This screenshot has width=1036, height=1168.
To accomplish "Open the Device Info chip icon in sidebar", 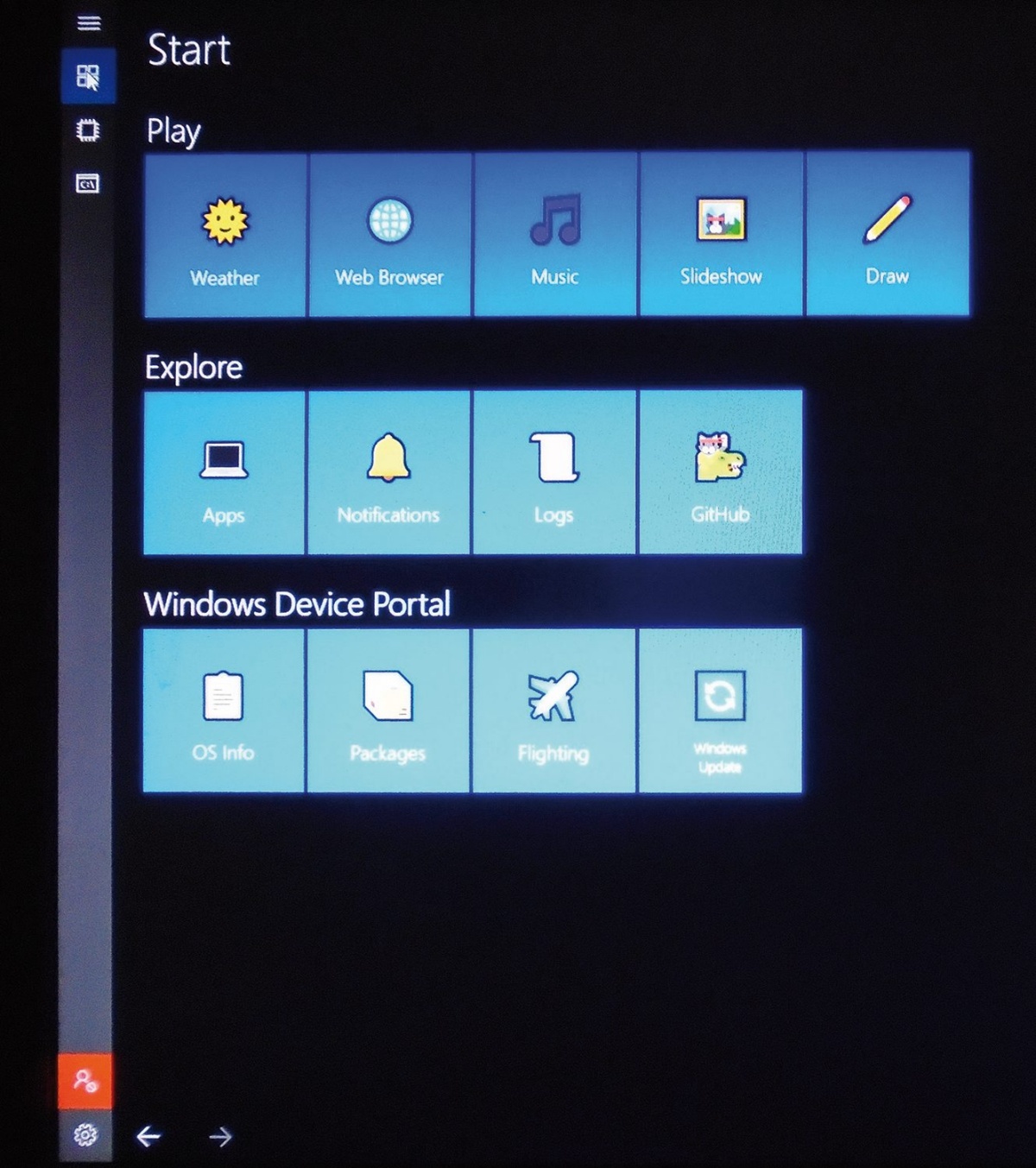I will pyautogui.click(x=88, y=130).
